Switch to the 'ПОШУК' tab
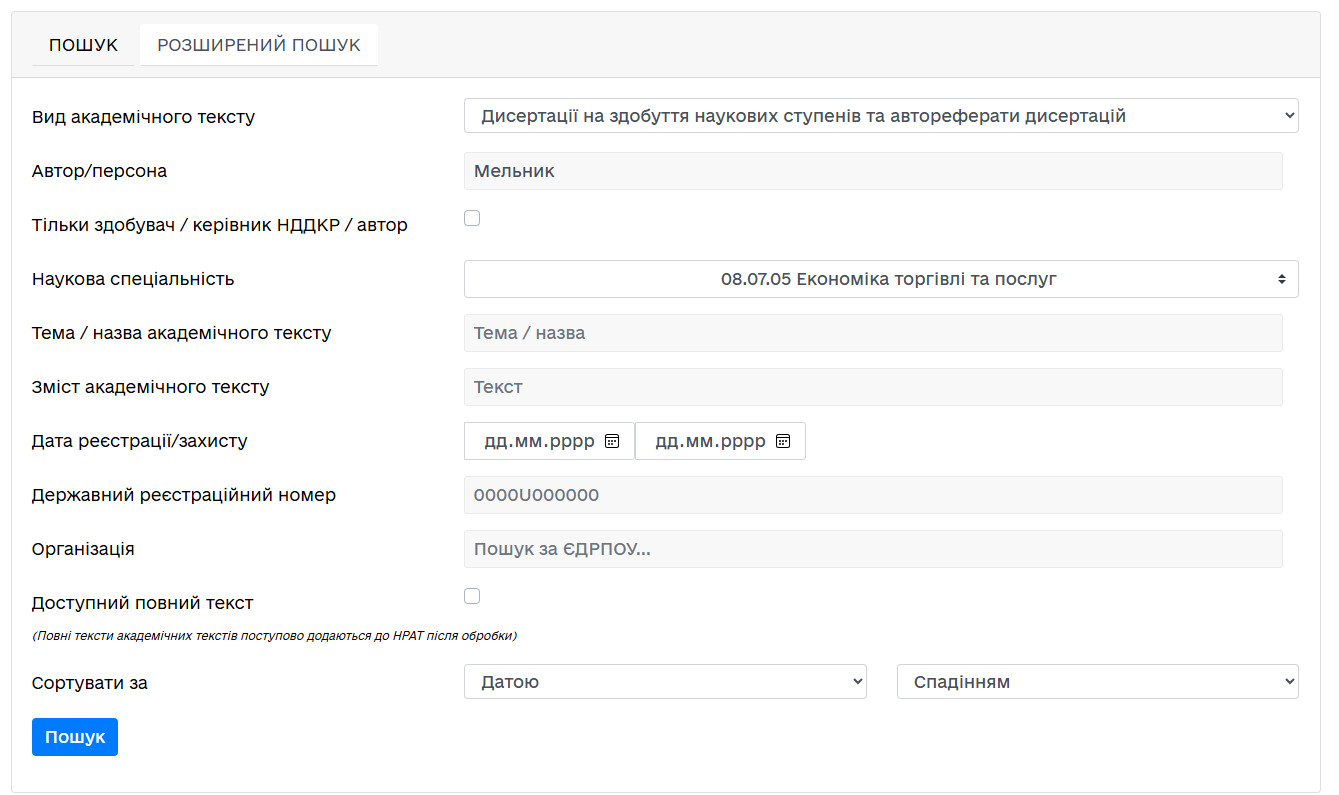The height and width of the screenshot is (795, 1339). click(x=83, y=45)
